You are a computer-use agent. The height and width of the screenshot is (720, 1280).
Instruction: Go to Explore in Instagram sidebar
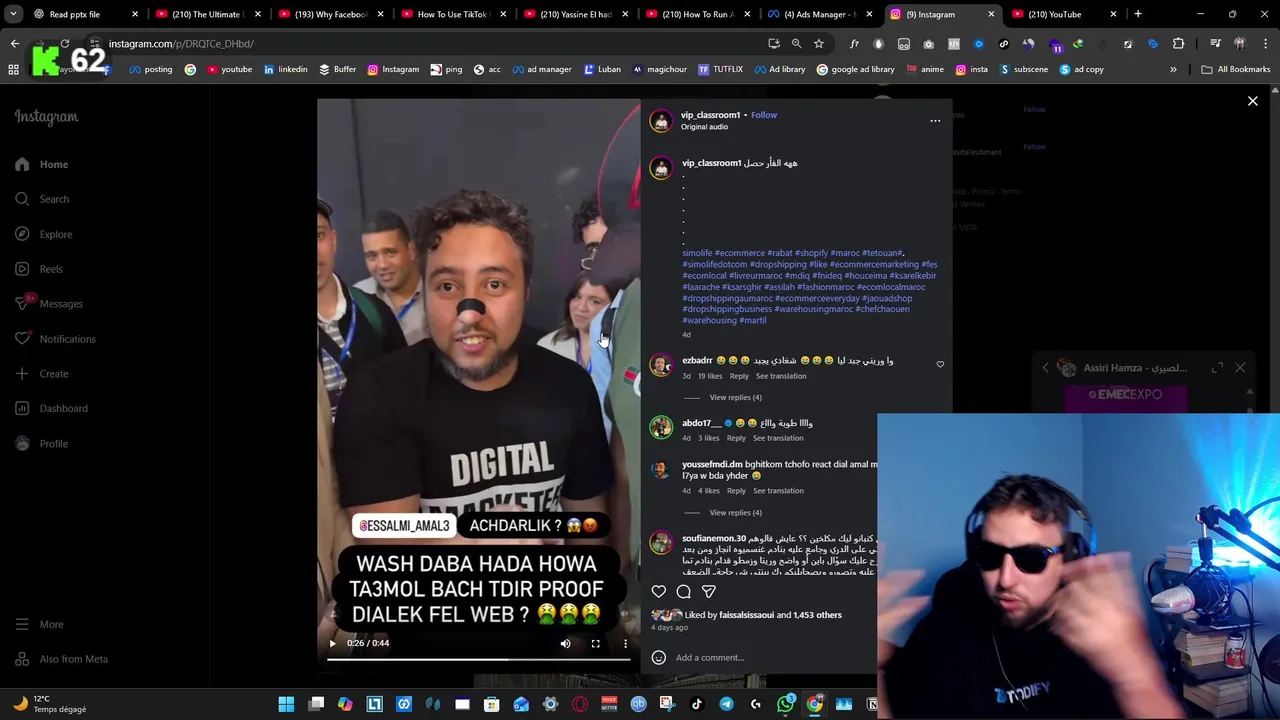point(43,234)
